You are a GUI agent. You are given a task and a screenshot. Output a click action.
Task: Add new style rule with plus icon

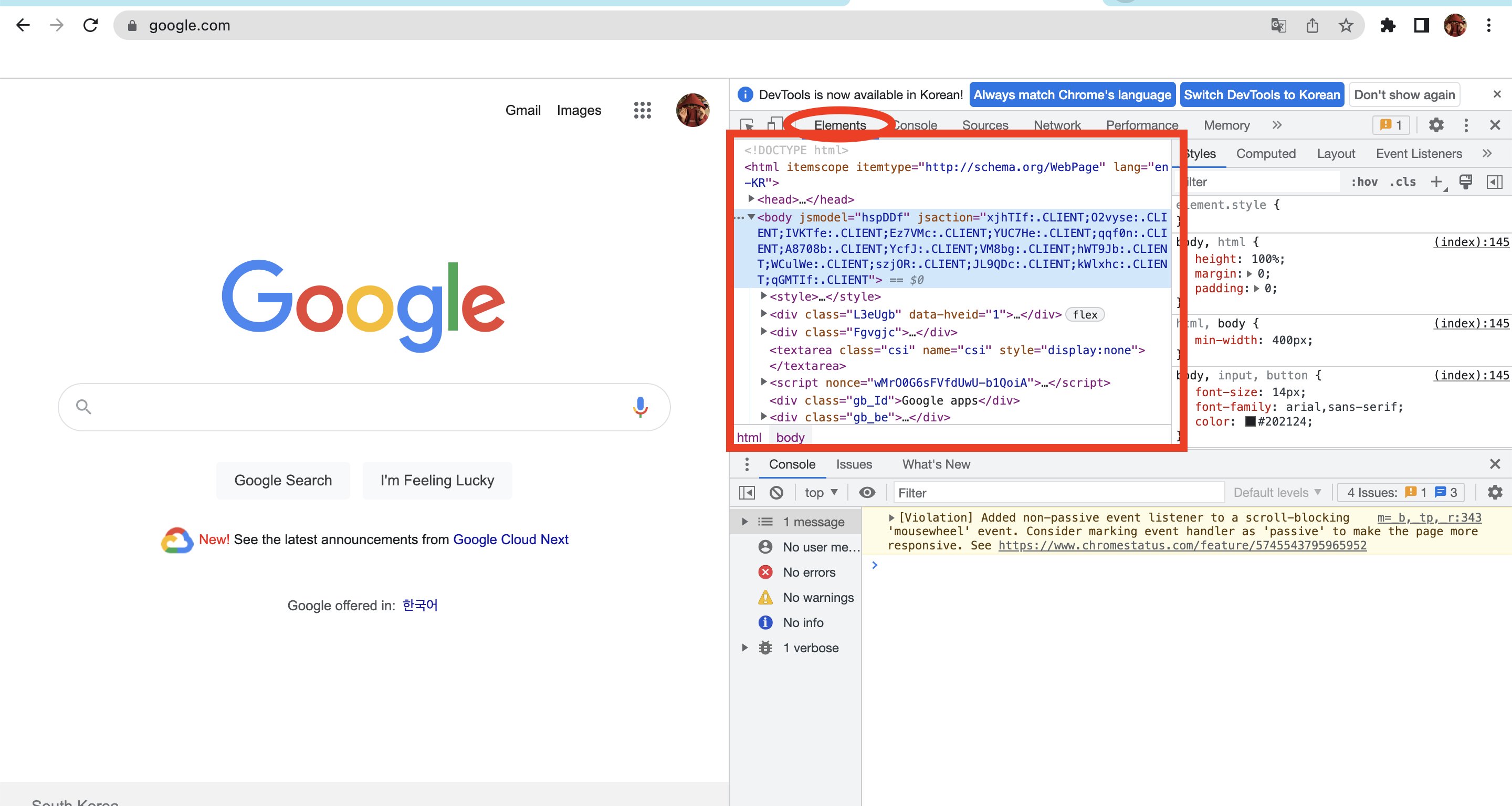(1436, 182)
